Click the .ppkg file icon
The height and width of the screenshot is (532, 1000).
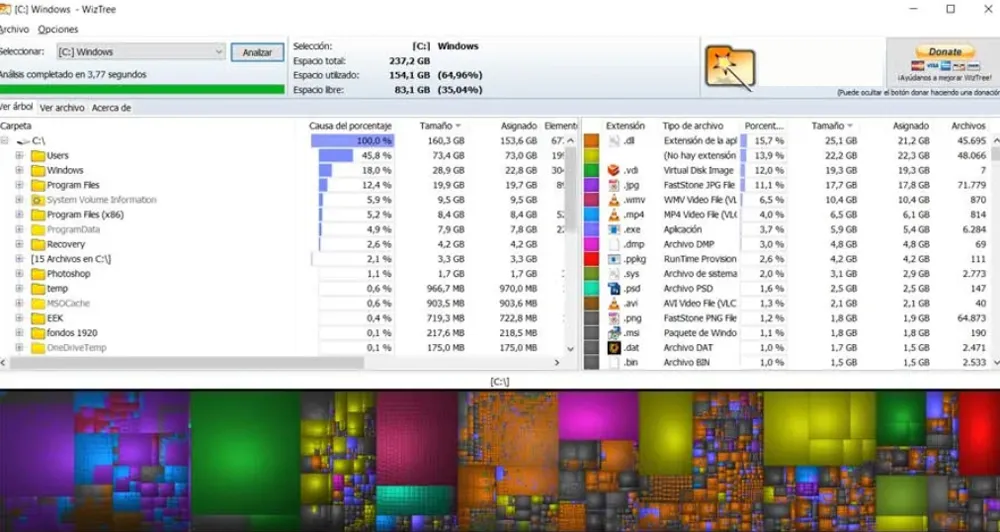point(614,259)
